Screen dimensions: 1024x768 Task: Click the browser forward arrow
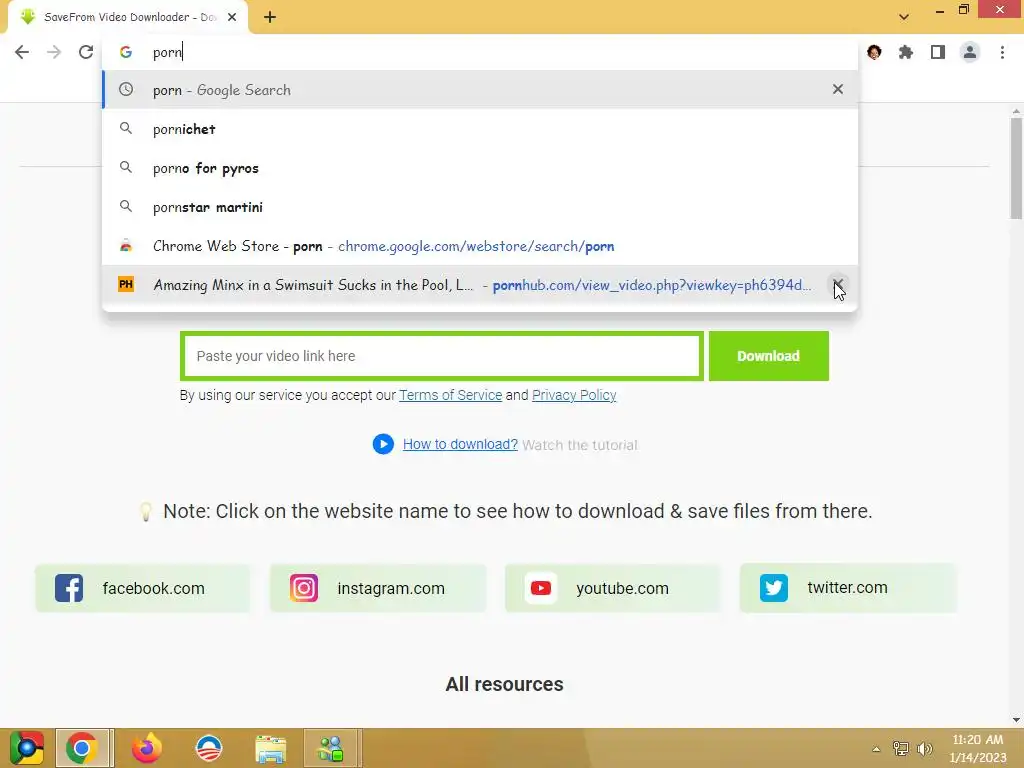54,52
